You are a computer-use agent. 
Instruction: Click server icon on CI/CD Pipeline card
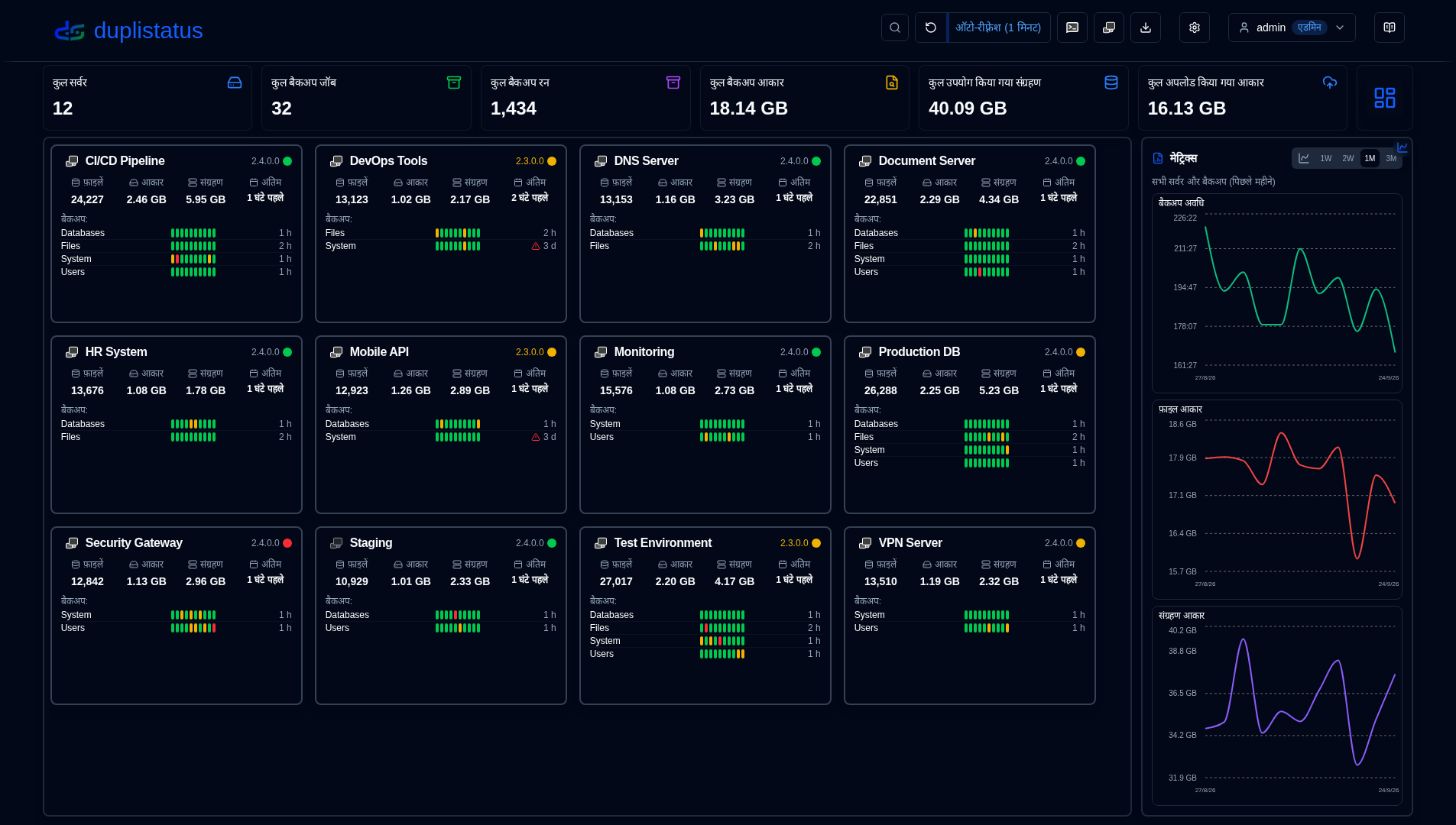click(x=72, y=161)
